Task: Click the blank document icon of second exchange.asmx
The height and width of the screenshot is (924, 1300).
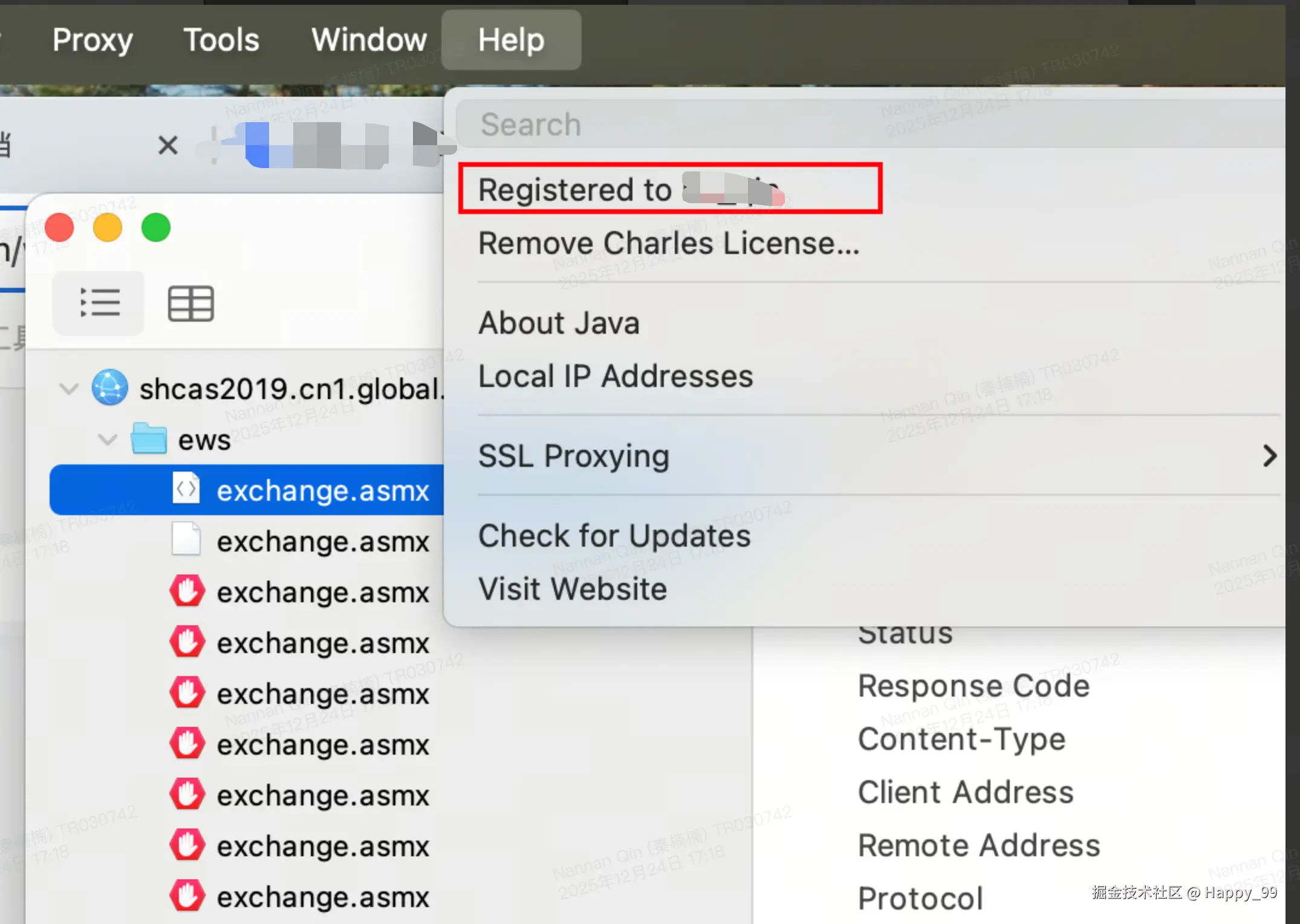Action: (186, 539)
